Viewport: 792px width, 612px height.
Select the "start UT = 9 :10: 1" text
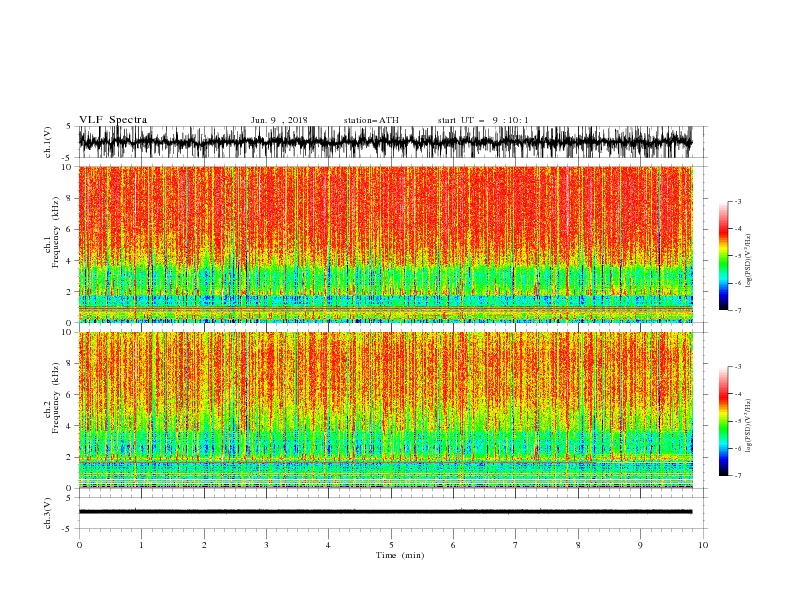[483, 120]
